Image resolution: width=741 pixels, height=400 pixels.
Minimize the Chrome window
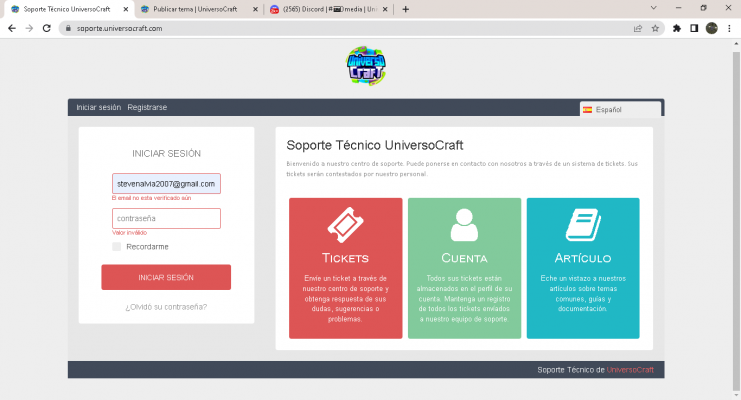pyautogui.click(x=679, y=8)
